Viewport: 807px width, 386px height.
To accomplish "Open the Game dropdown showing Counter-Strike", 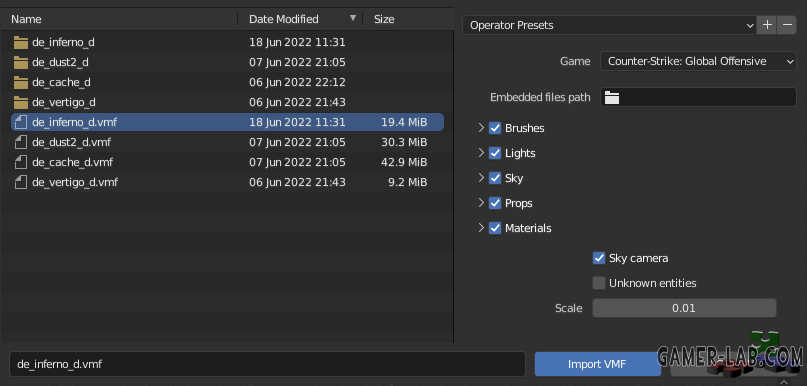I will (698, 61).
